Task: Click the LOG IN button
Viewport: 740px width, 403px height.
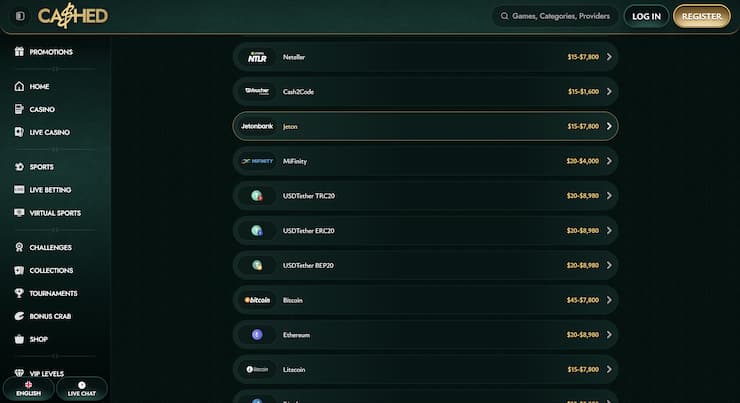Action: (x=646, y=16)
